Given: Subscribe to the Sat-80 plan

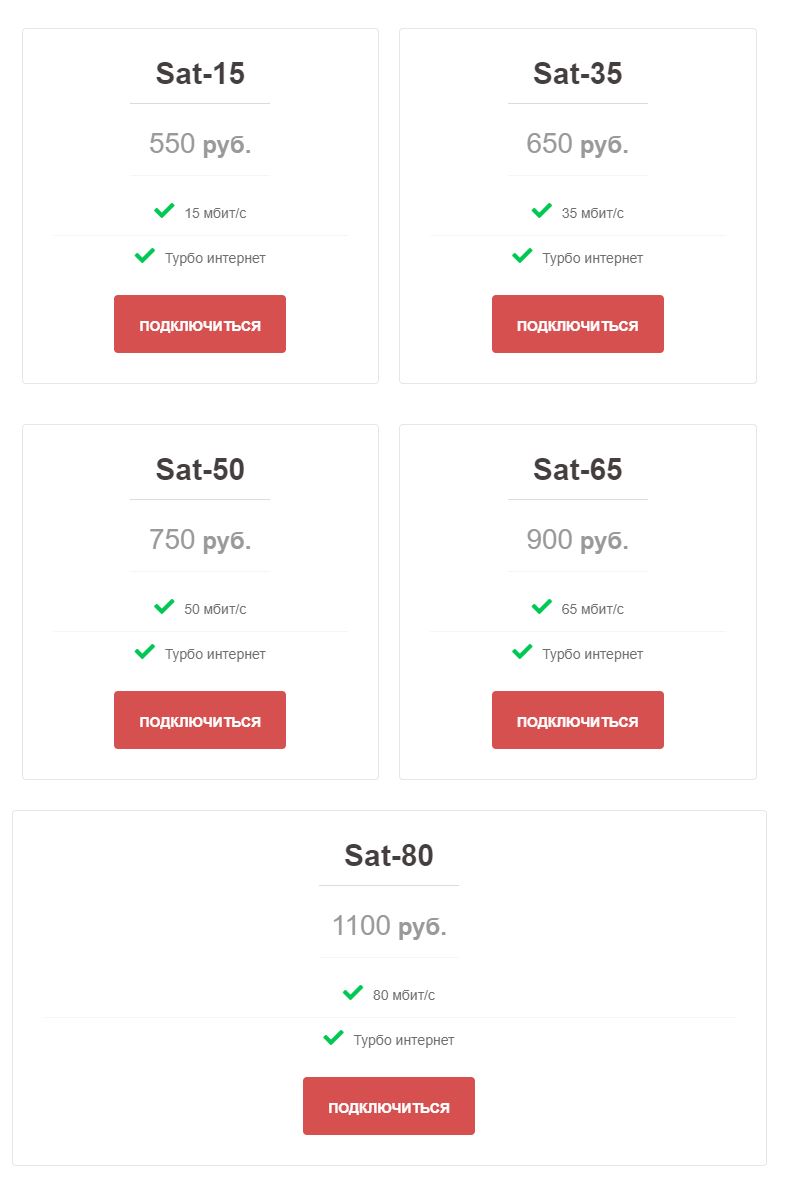Looking at the screenshot, I should pos(388,1106).
